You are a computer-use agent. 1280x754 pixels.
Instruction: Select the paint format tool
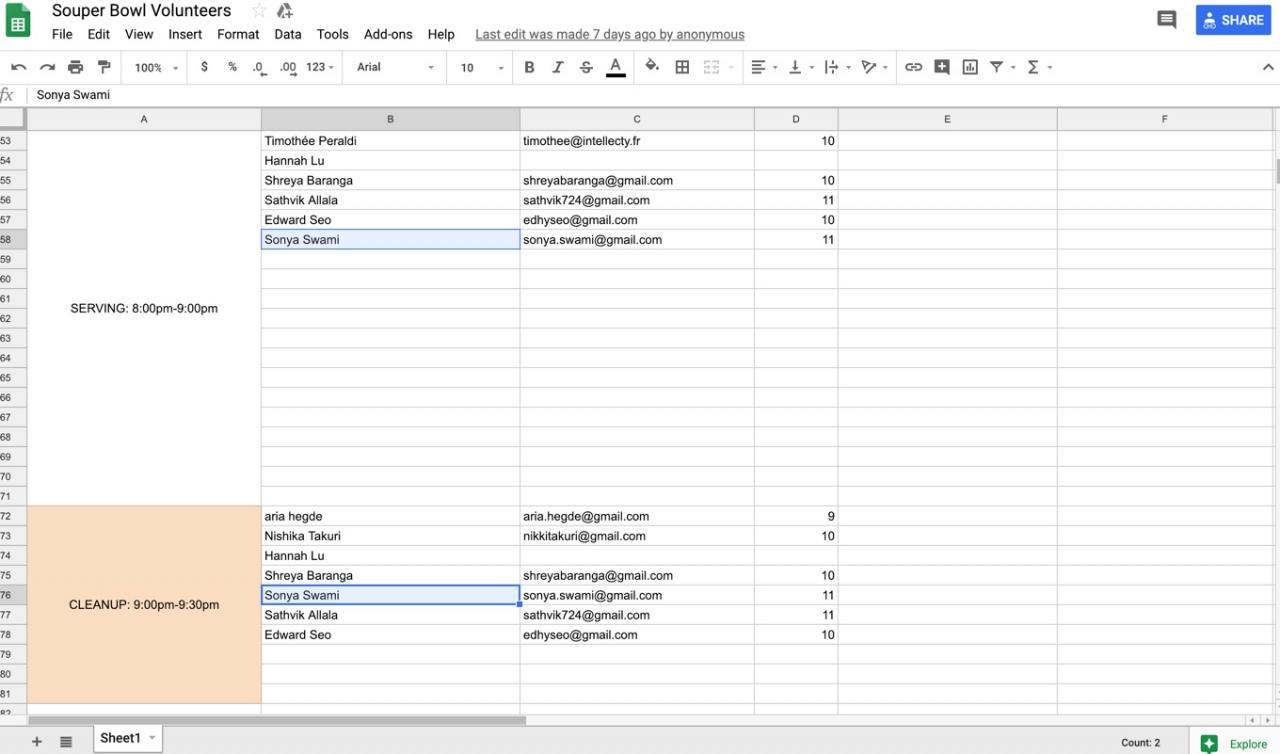coord(104,67)
